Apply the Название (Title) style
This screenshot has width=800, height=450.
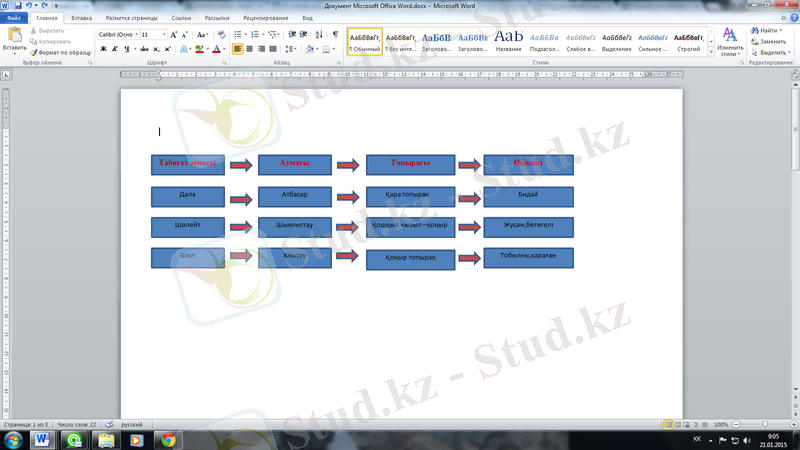(508, 40)
